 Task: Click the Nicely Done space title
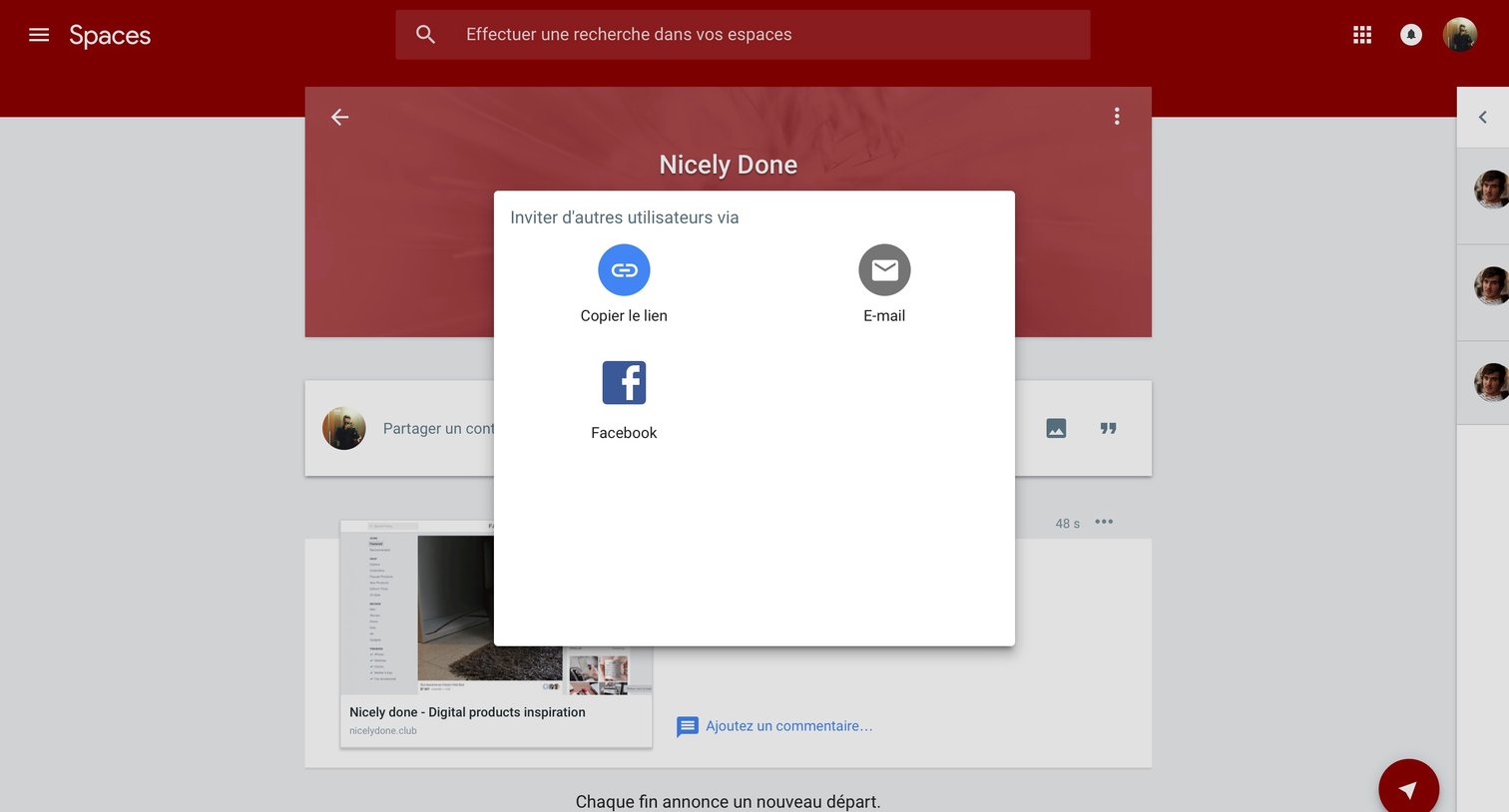tap(729, 165)
